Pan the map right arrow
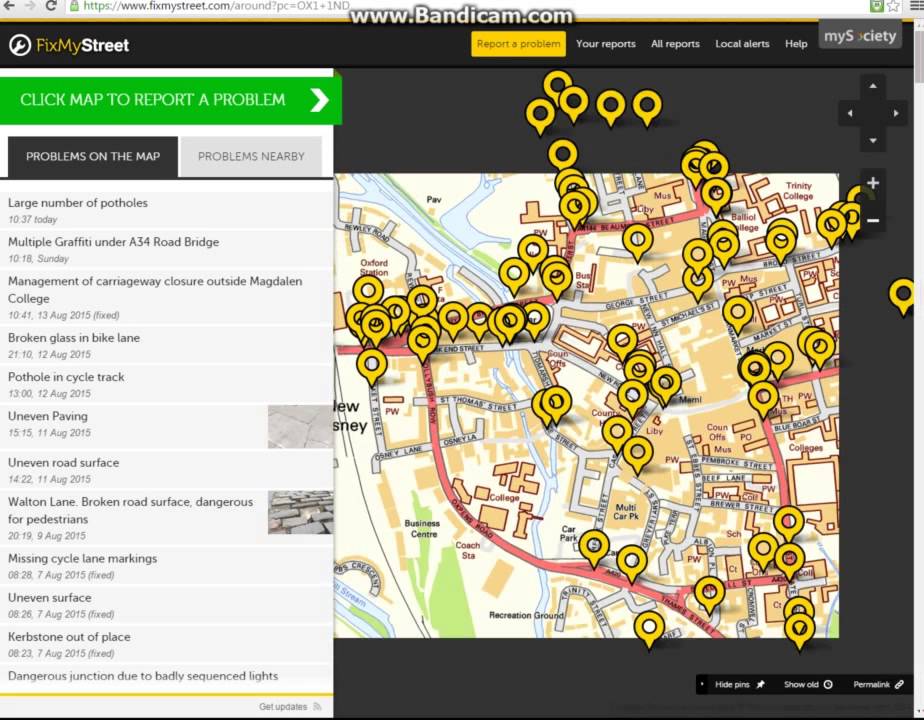Image resolution: width=924 pixels, height=720 pixels. coord(896,113)
